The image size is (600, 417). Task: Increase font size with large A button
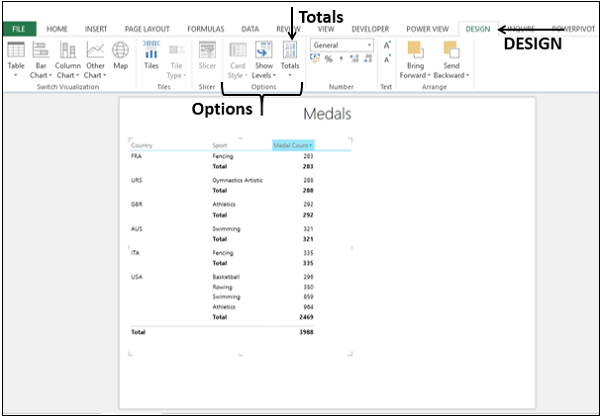pos(386,45)
